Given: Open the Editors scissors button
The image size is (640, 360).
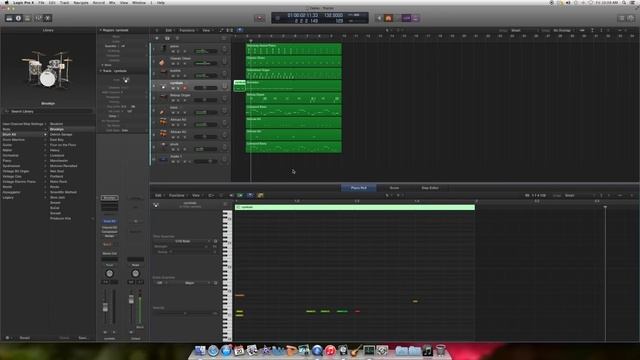Looking at the screenshot, I should pyautogui.click(x=47, y=18).
